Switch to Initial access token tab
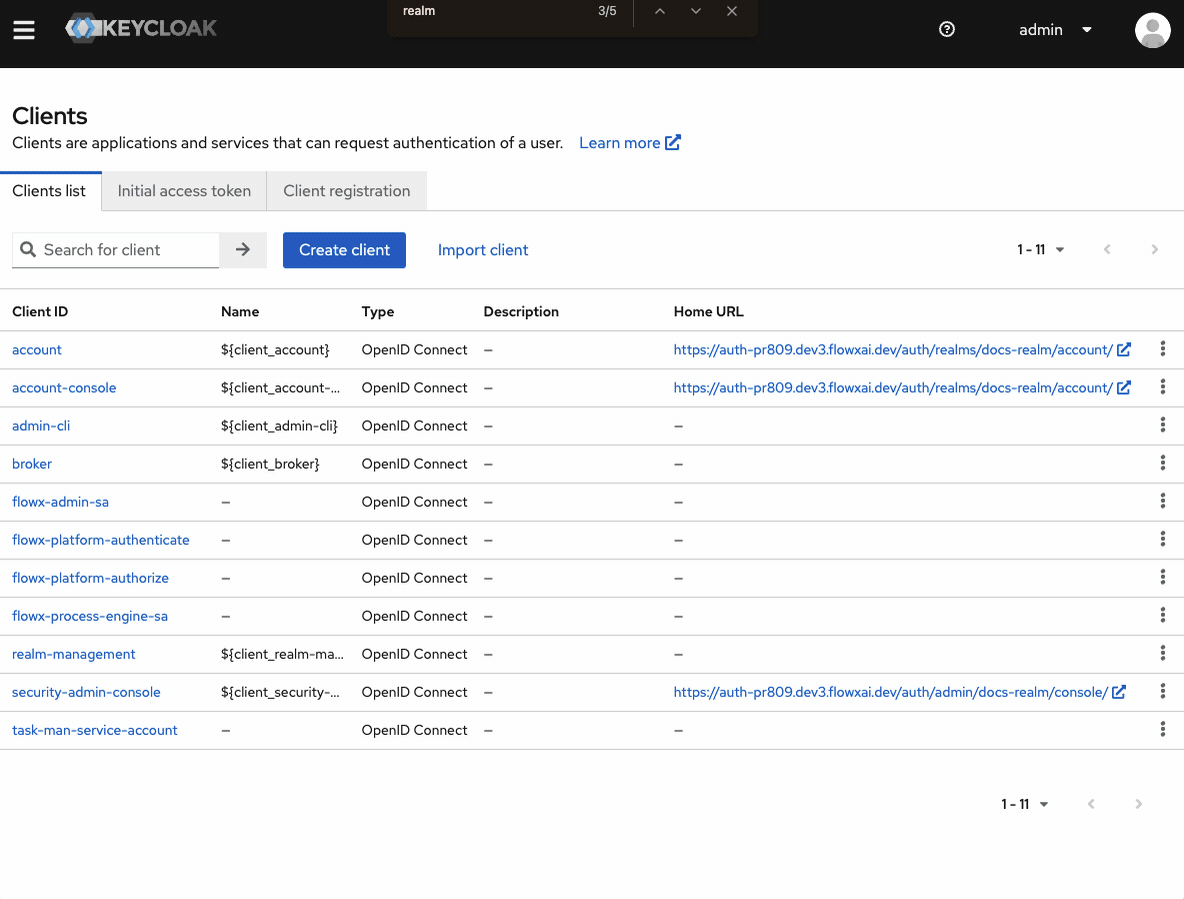The image size is (1184, 899). [x=184, y=191]
